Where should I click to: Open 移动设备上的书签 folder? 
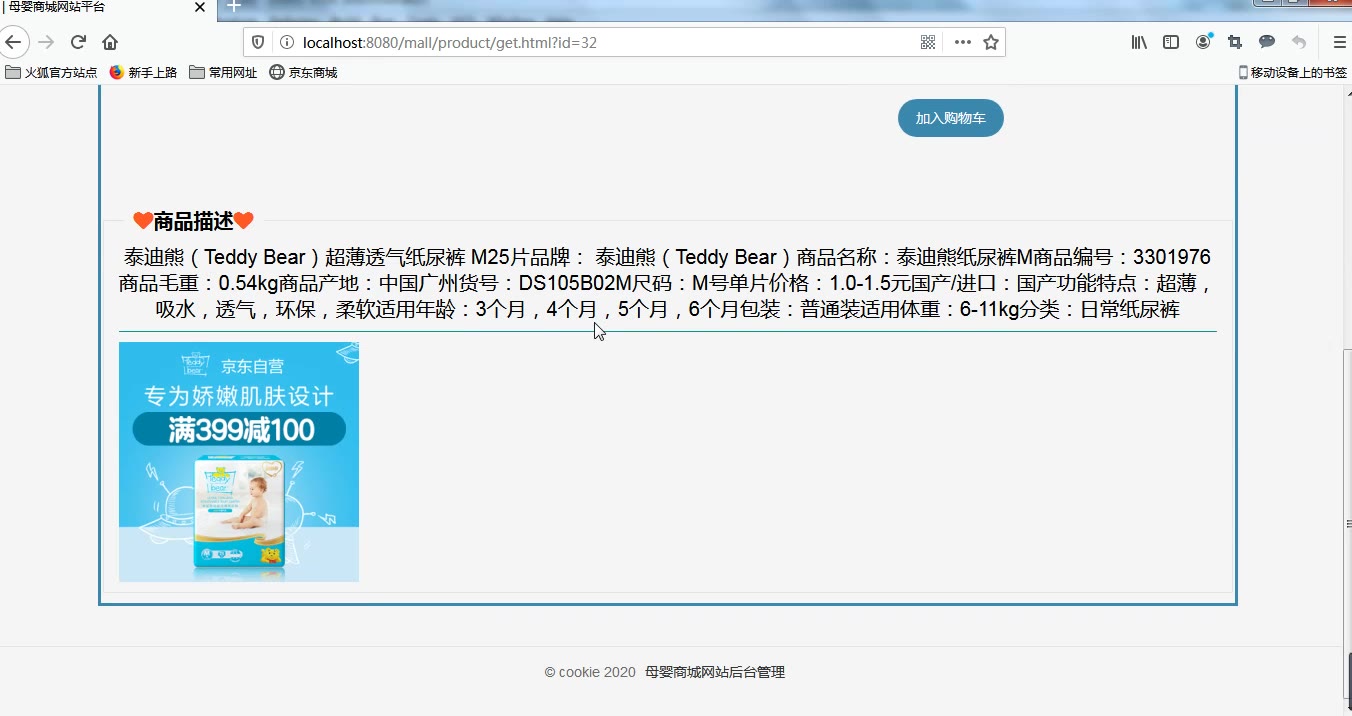[x=1293, y=72]
